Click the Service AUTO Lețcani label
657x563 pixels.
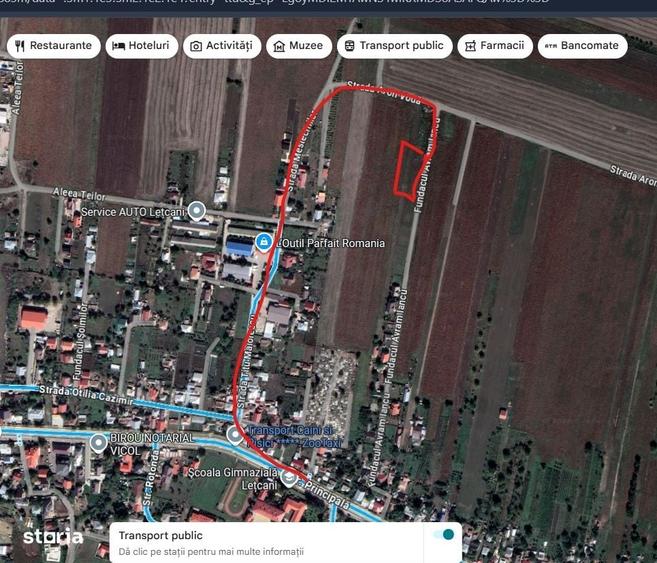pyautogui.click(x=132, y=212)
